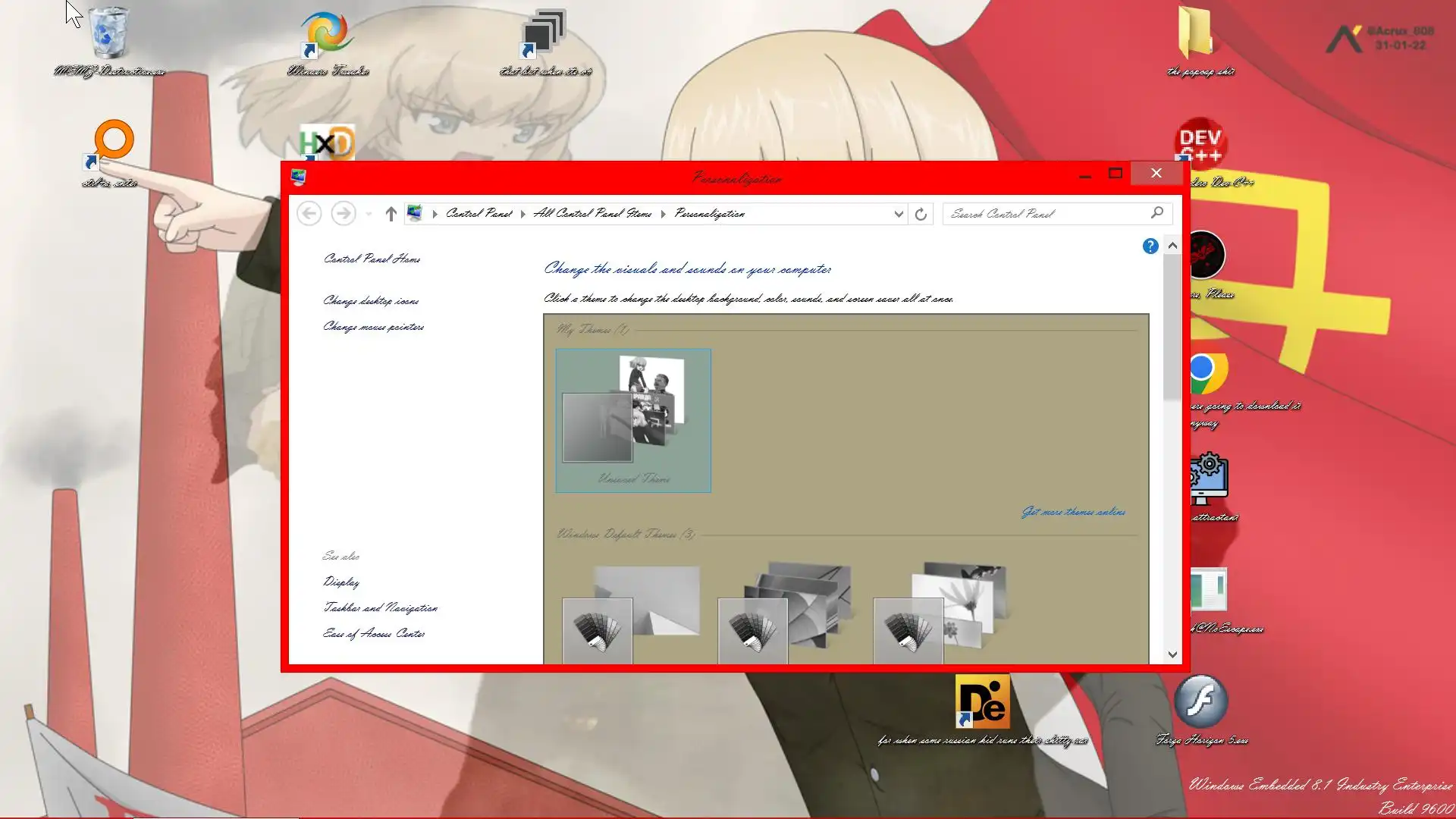Image resolution: width=1456 pixels, height=819 pixels.
Task: Open the recent locations dropdown arrow
Action: [x=369, y=215]
